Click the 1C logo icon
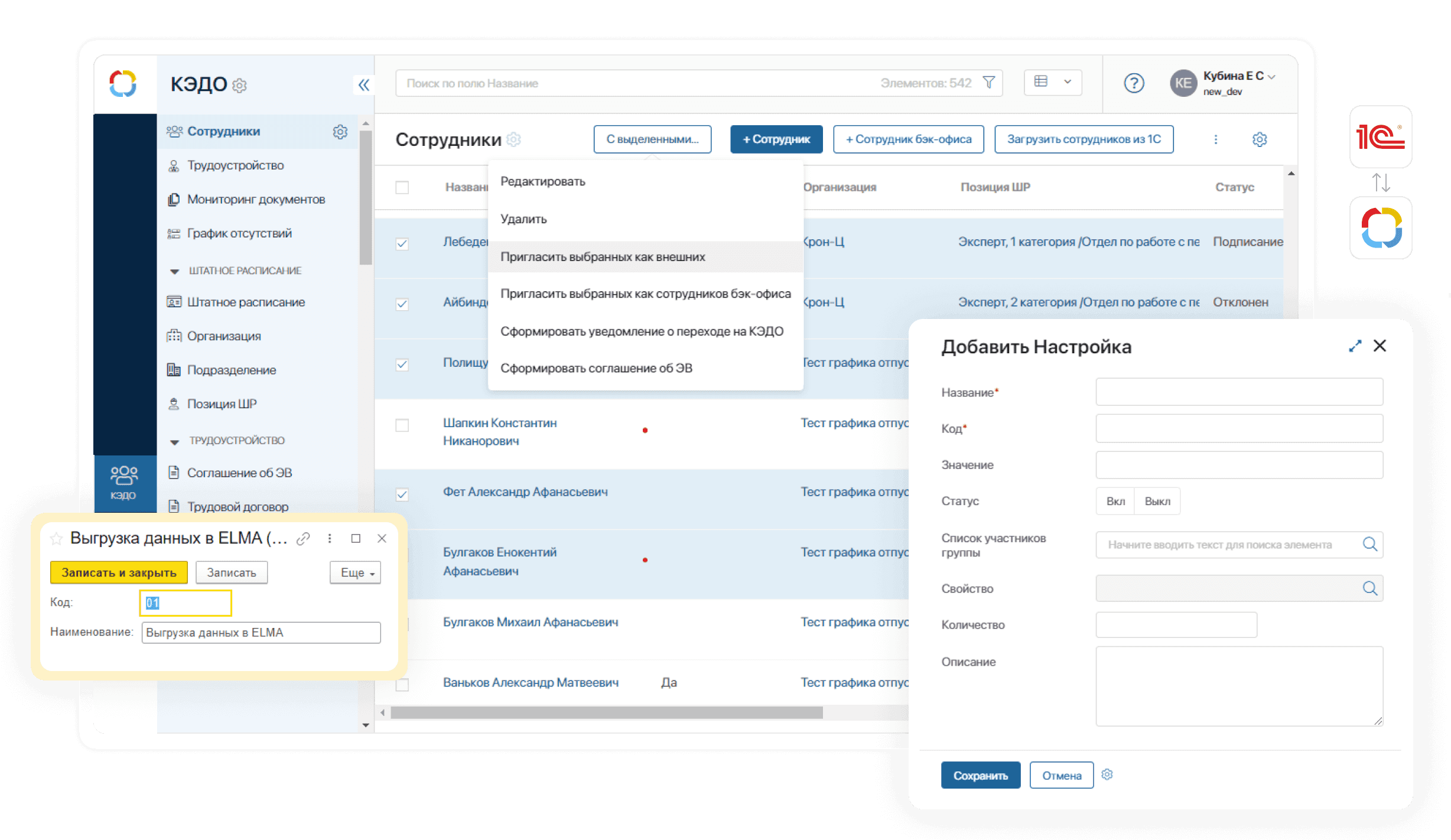The image size is (1451, 840). [1380, 137]
